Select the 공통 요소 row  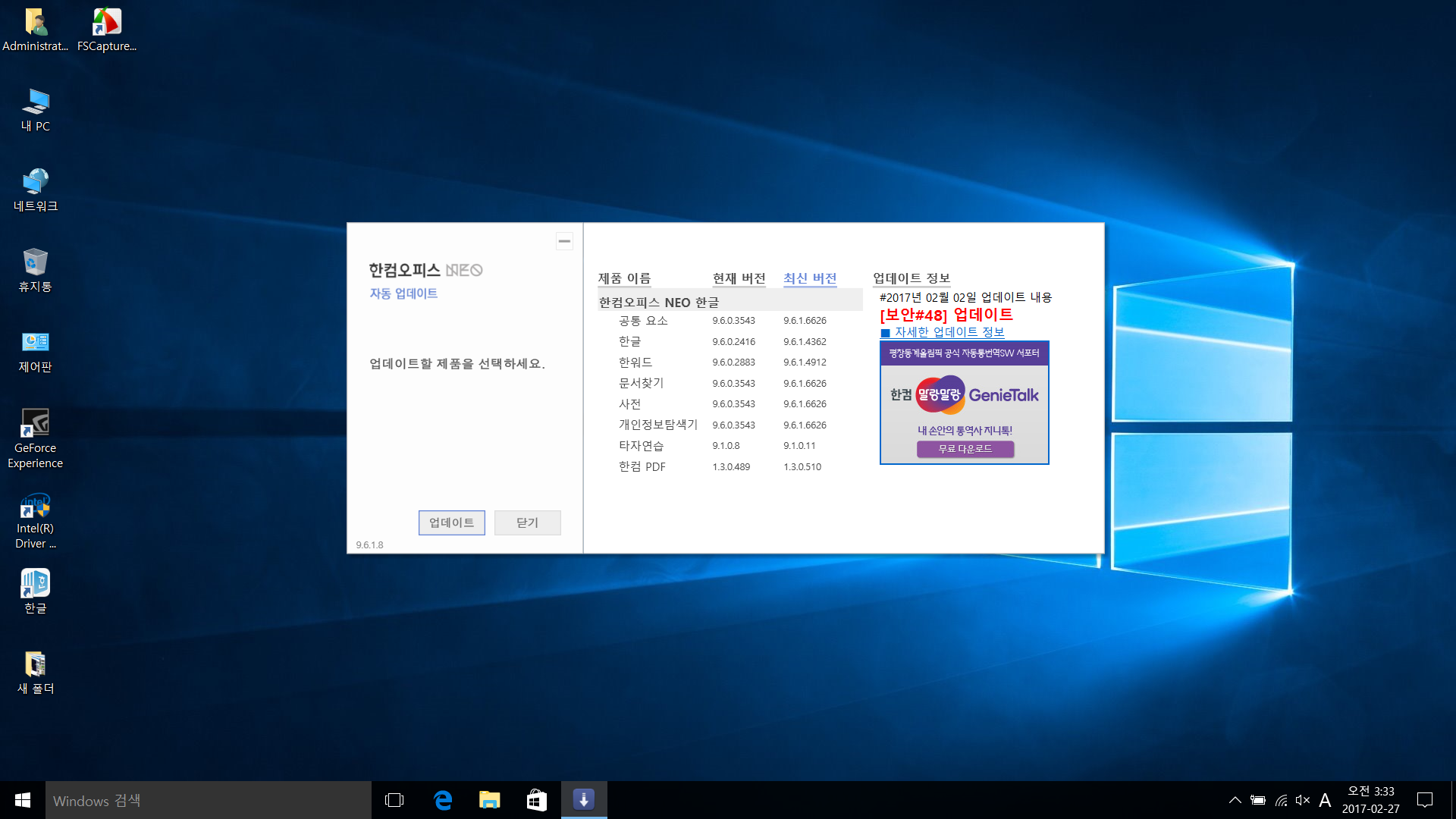pyautogui.click(x=730, y=321)
